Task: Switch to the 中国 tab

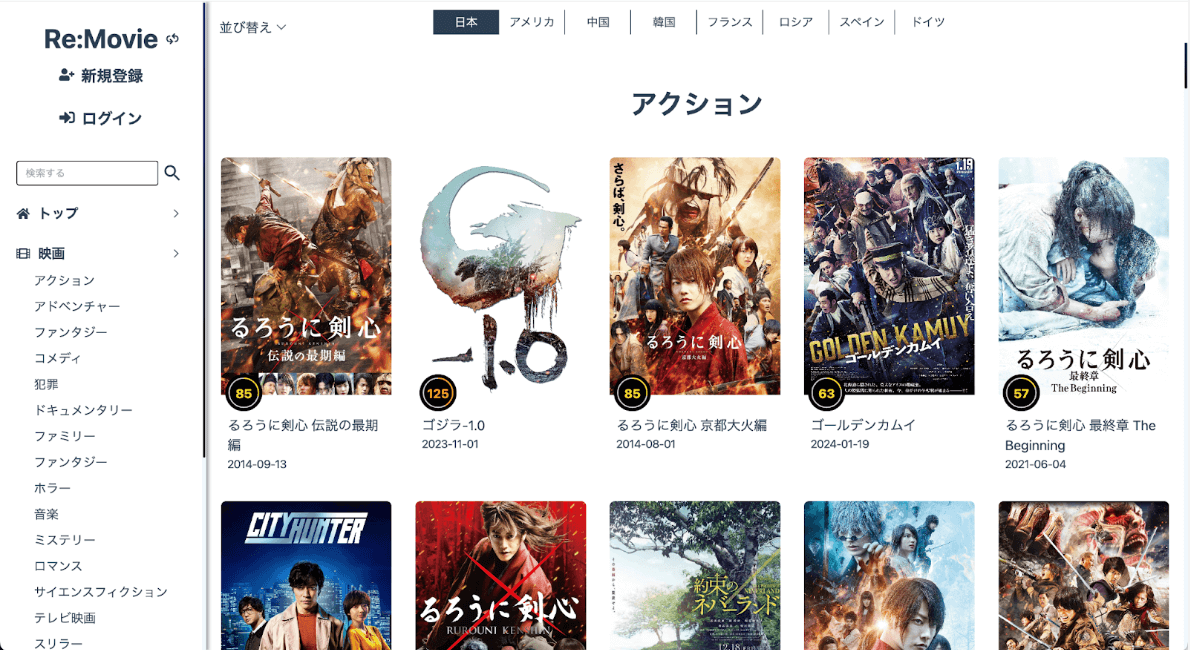Action: [597, 22]
